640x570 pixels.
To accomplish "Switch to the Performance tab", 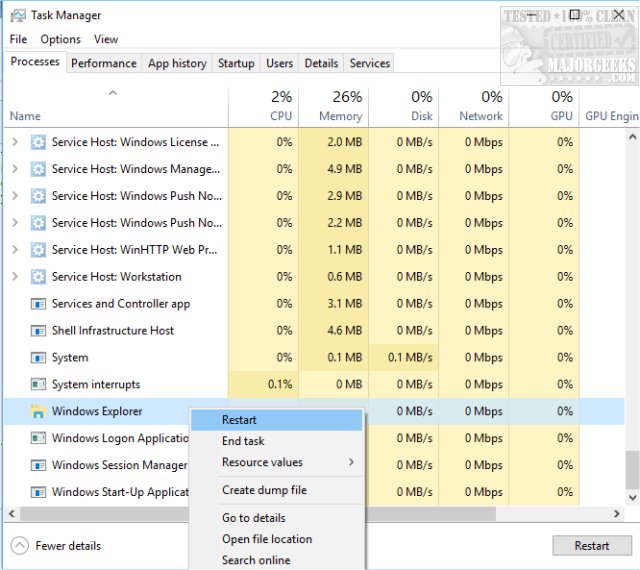I will pyautogui.click(x=104, y=63).
